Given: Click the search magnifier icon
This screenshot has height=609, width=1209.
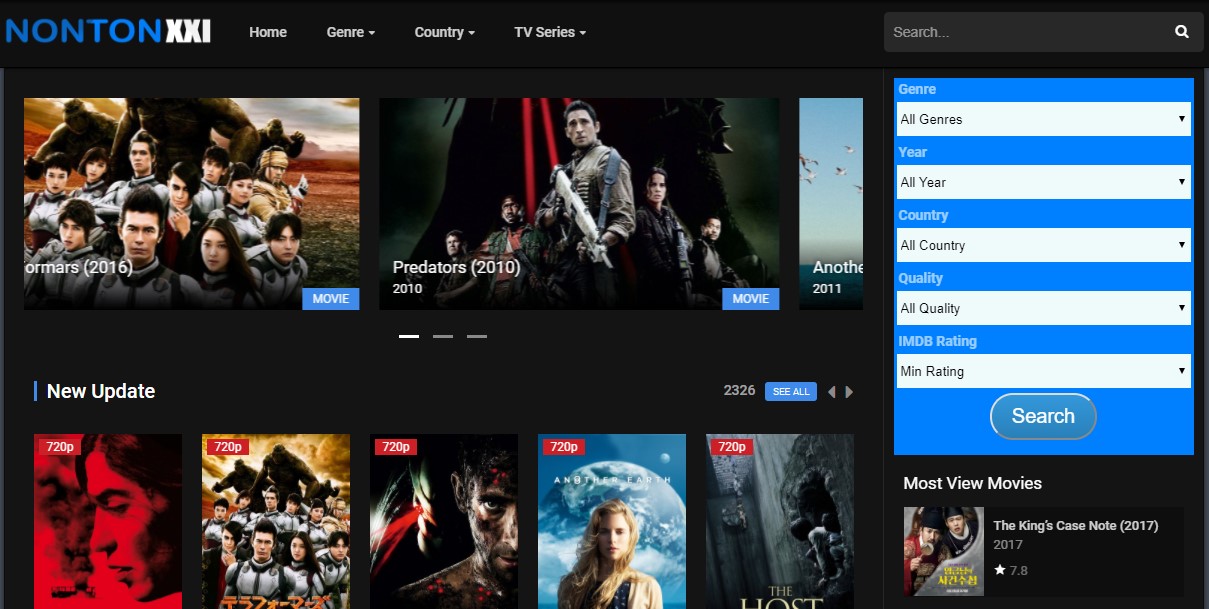Looking at the screenshot, I should click(x=1182, y=32).
